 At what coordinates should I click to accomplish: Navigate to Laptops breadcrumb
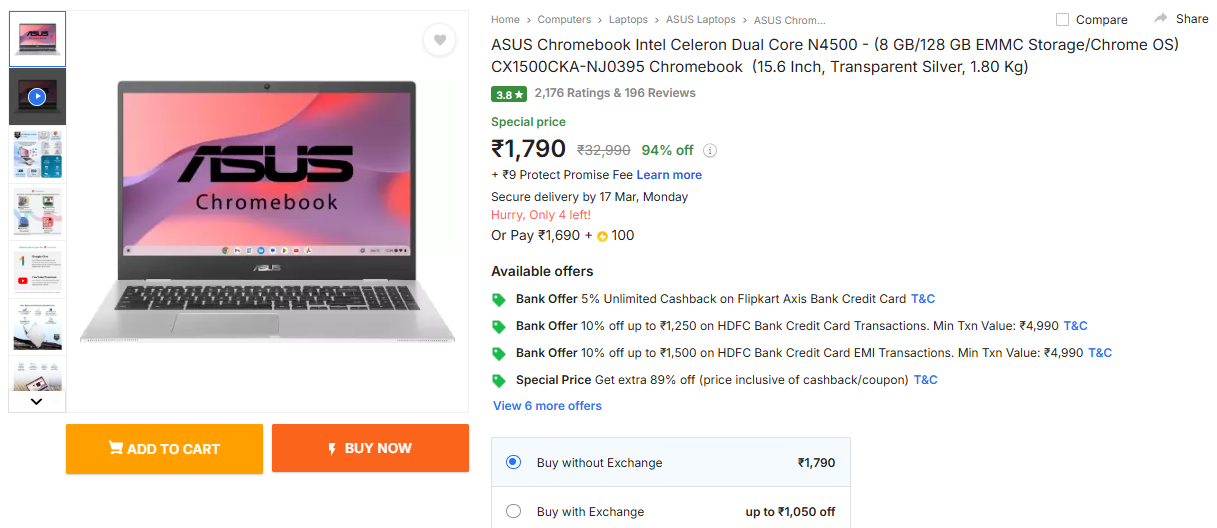point(628,20)
